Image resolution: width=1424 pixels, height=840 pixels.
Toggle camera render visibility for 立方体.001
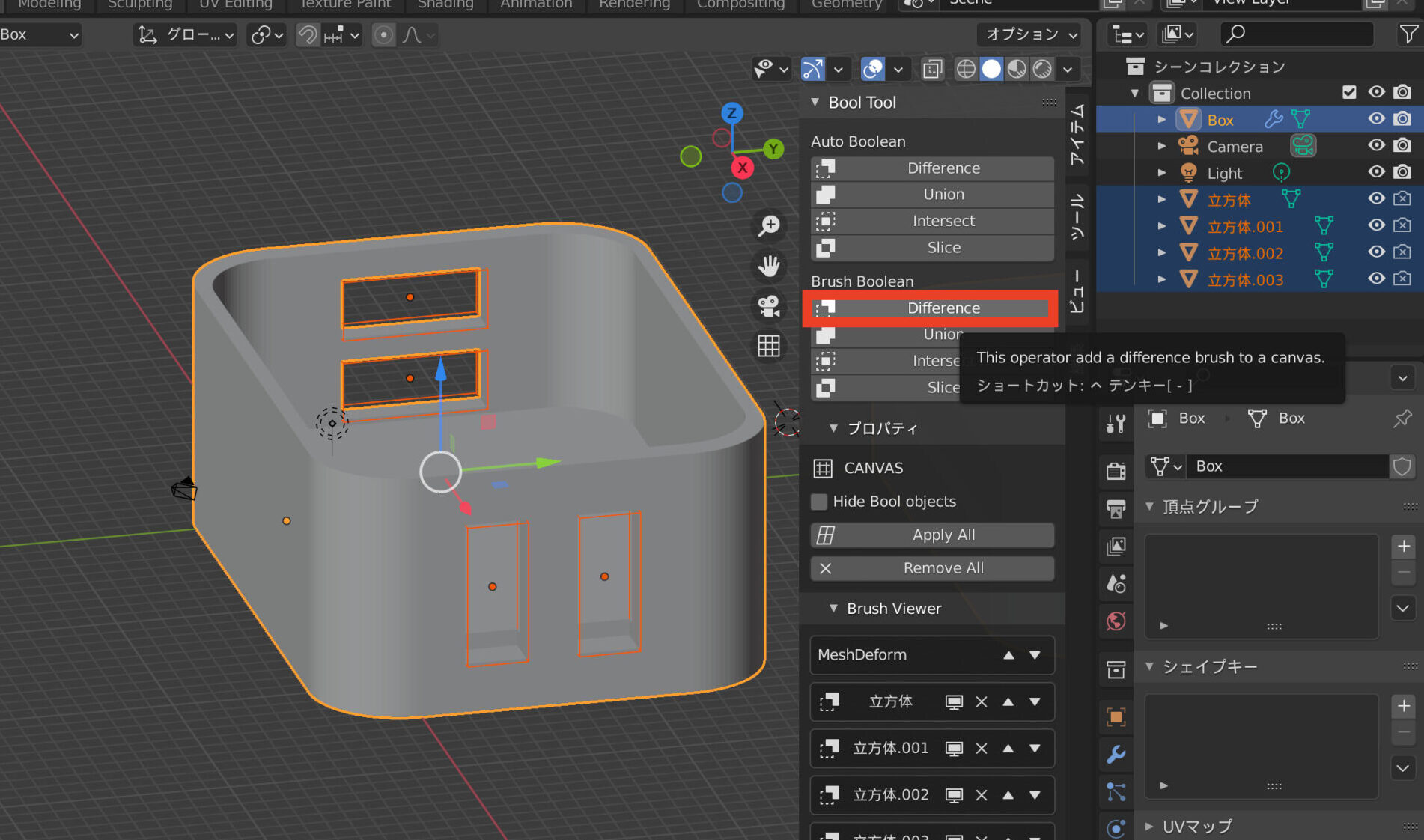1402,225
